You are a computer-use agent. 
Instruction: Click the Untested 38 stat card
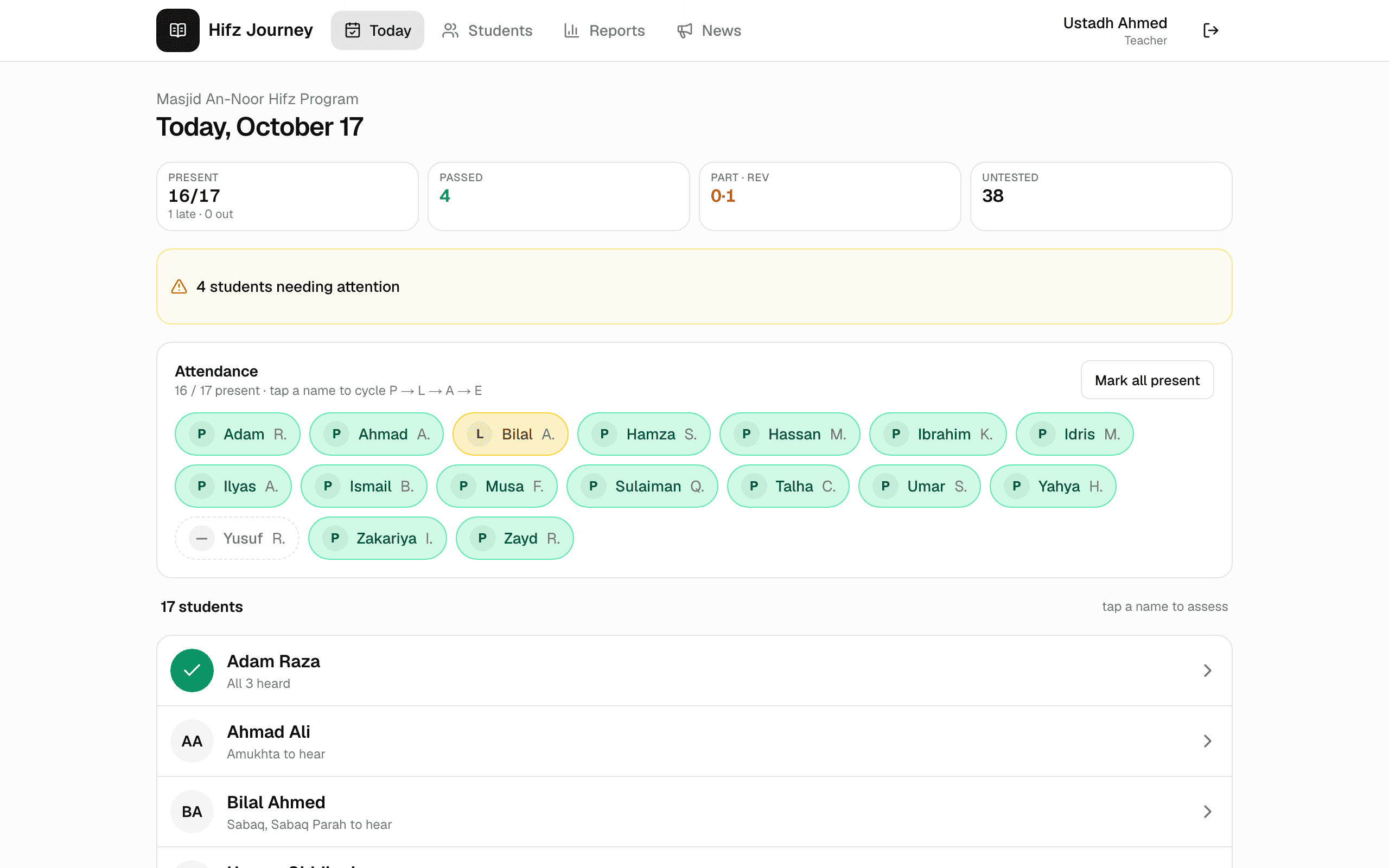[x=1101, y=196]
